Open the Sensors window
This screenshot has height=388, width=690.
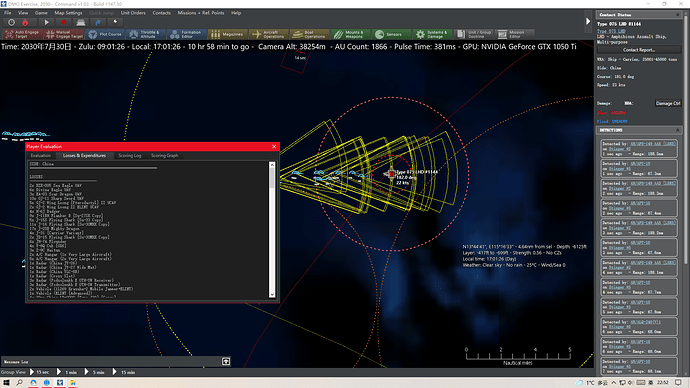390,34
